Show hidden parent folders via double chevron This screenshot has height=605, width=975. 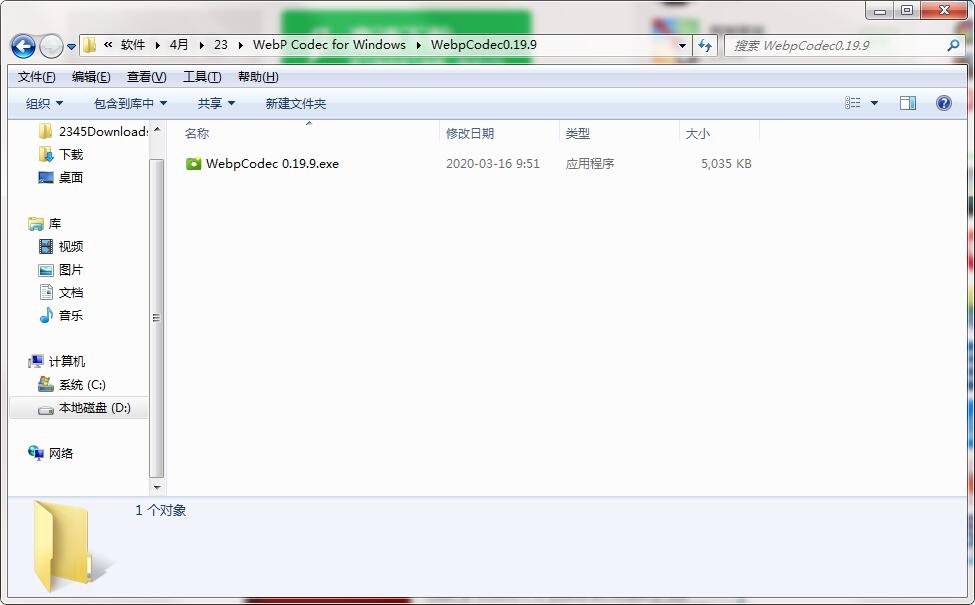(108, 45)
